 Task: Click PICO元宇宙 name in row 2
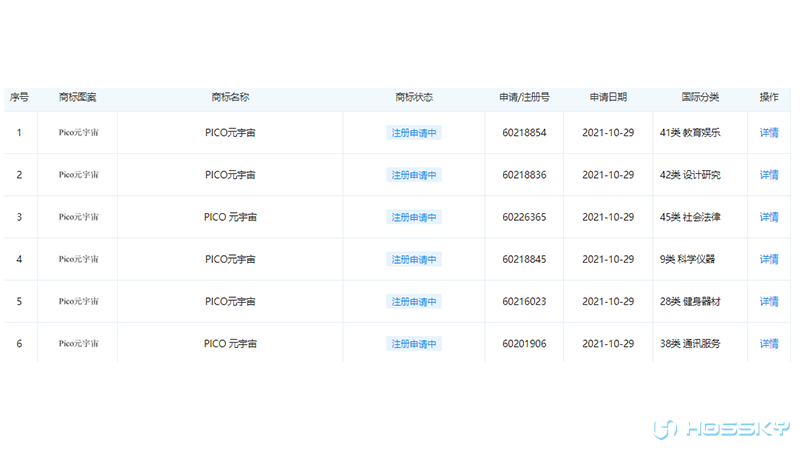(x=230, y=175)
